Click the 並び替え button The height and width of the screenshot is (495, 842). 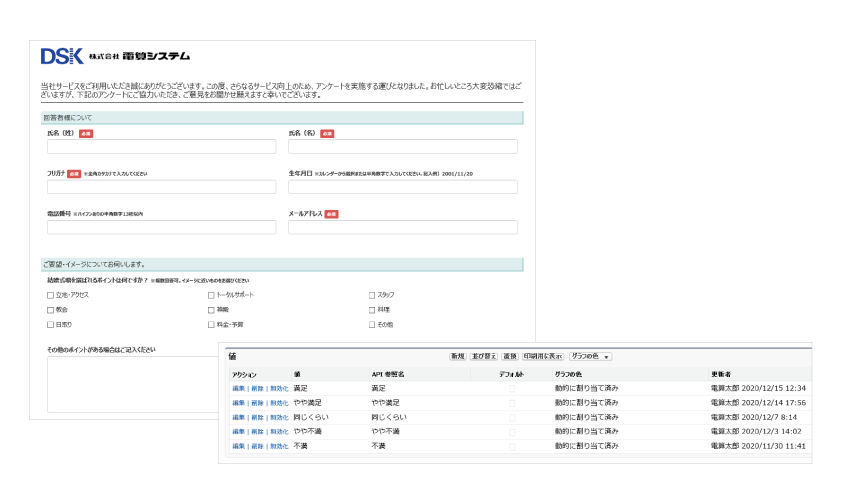click(x=486, y=356)
